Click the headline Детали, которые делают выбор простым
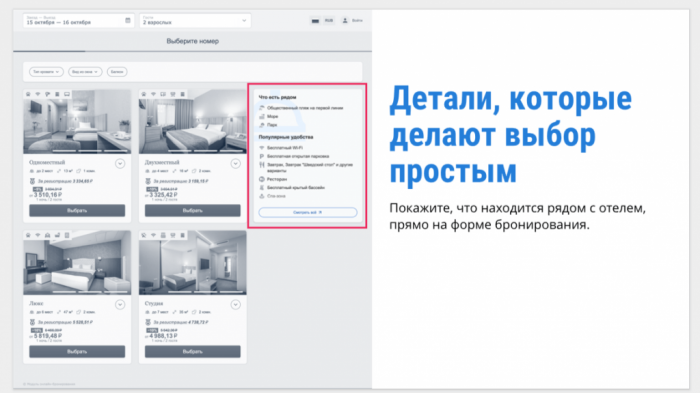 (x=510, y=134)
